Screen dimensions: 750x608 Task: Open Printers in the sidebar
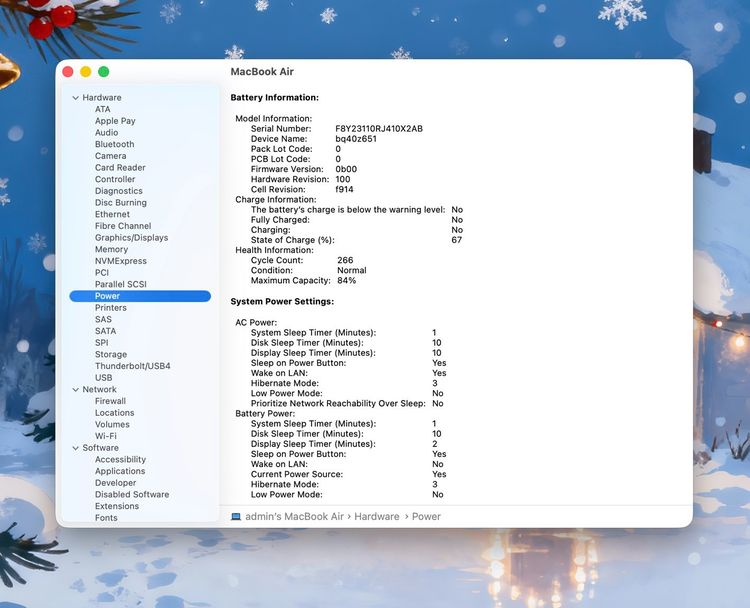(x=110, y=308)
